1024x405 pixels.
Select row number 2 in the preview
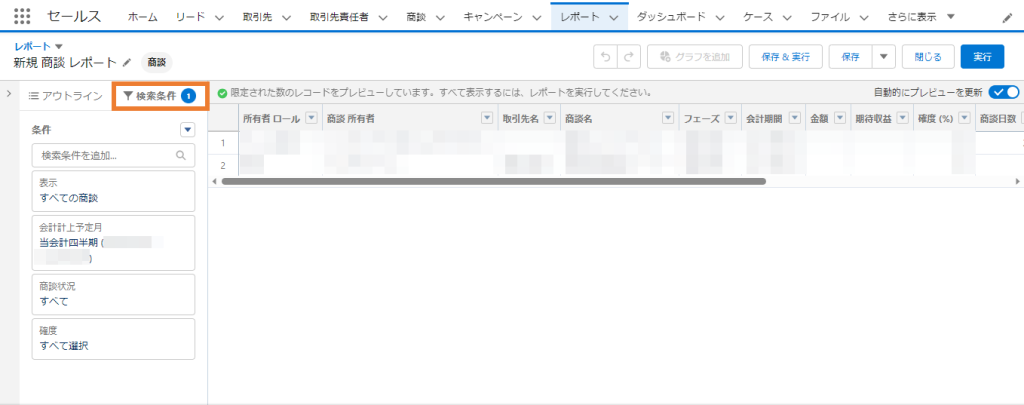point(223,165)
